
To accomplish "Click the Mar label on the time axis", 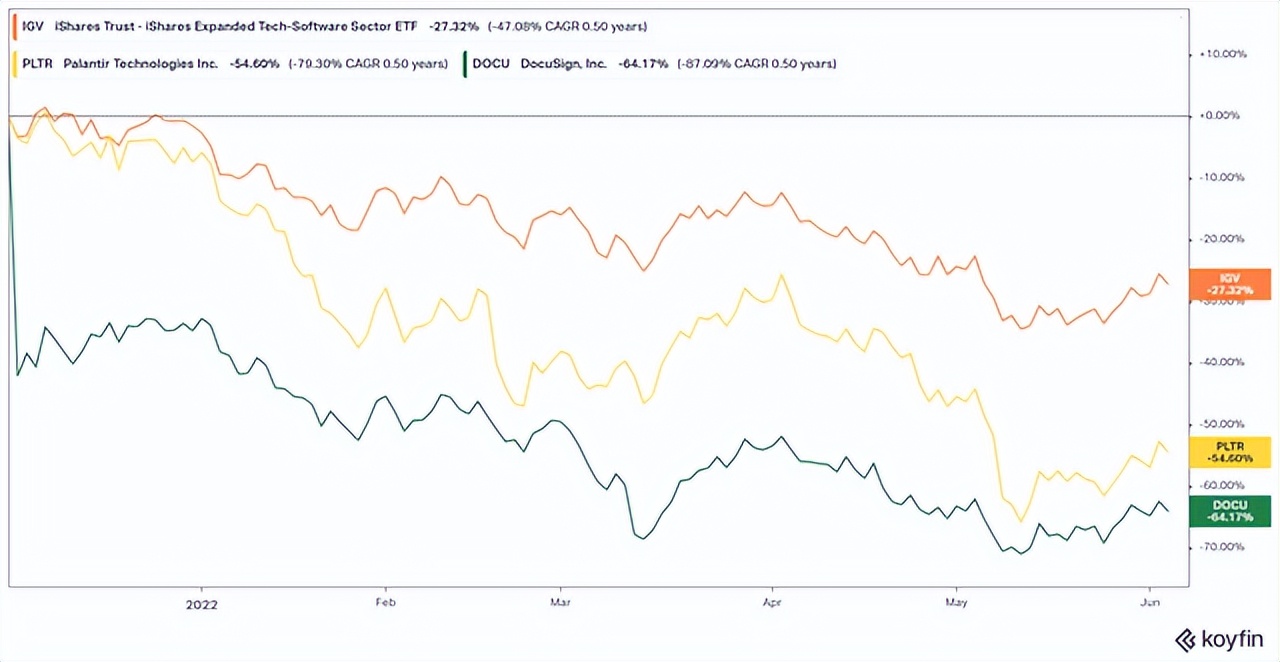I will (x=560, y=603).
